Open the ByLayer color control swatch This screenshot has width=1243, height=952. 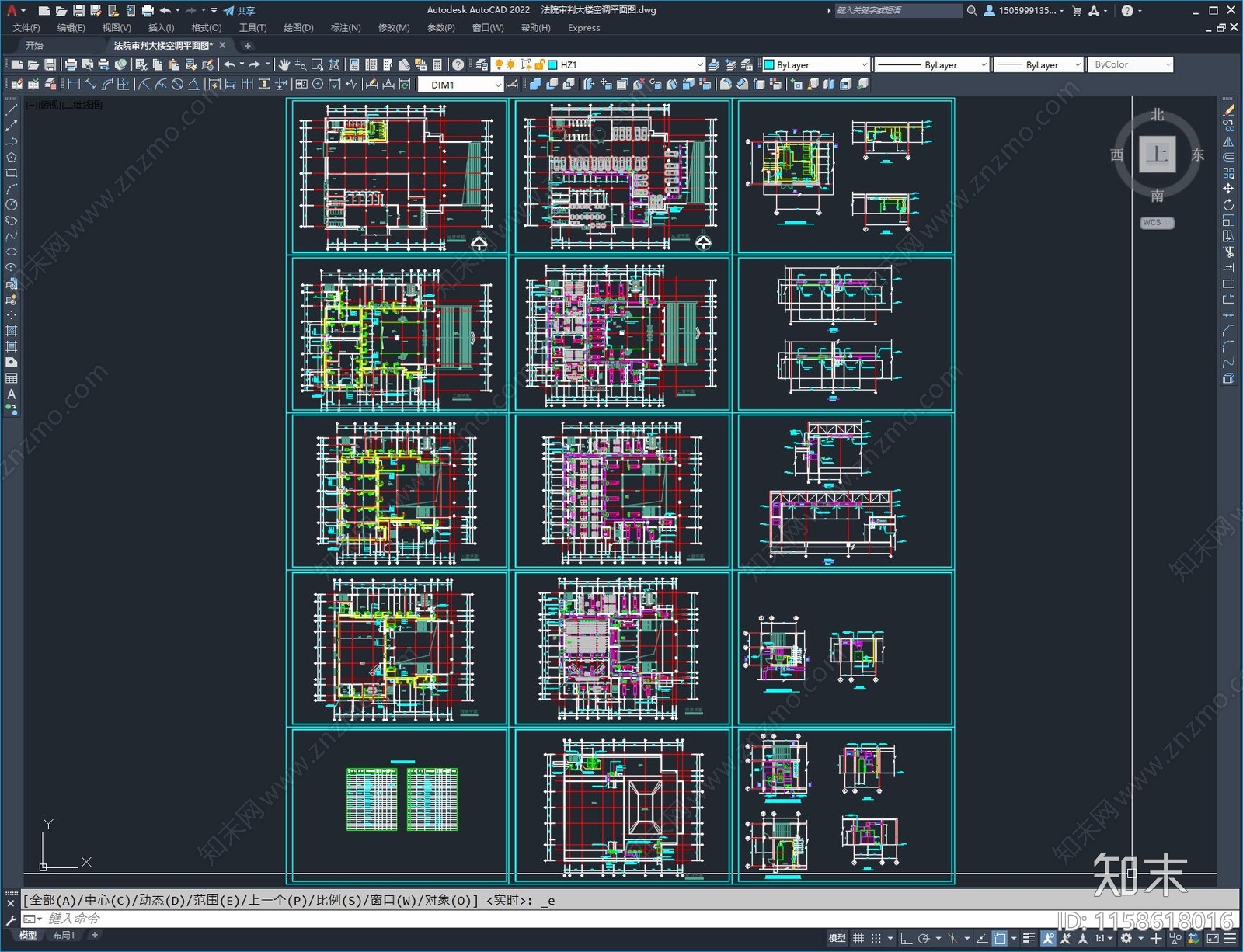(815, 65)
